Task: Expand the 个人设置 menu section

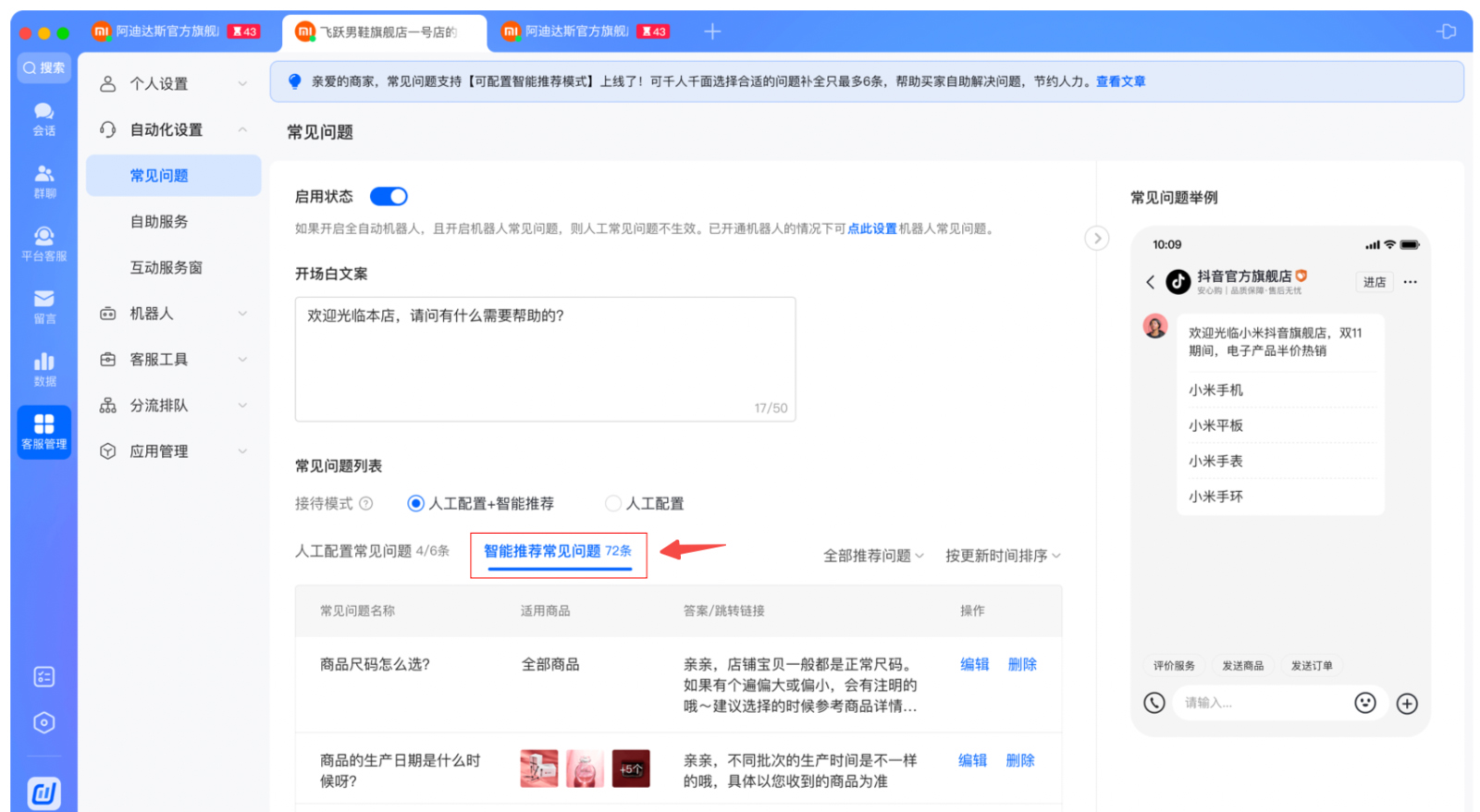Action: (x=174, y=83)
